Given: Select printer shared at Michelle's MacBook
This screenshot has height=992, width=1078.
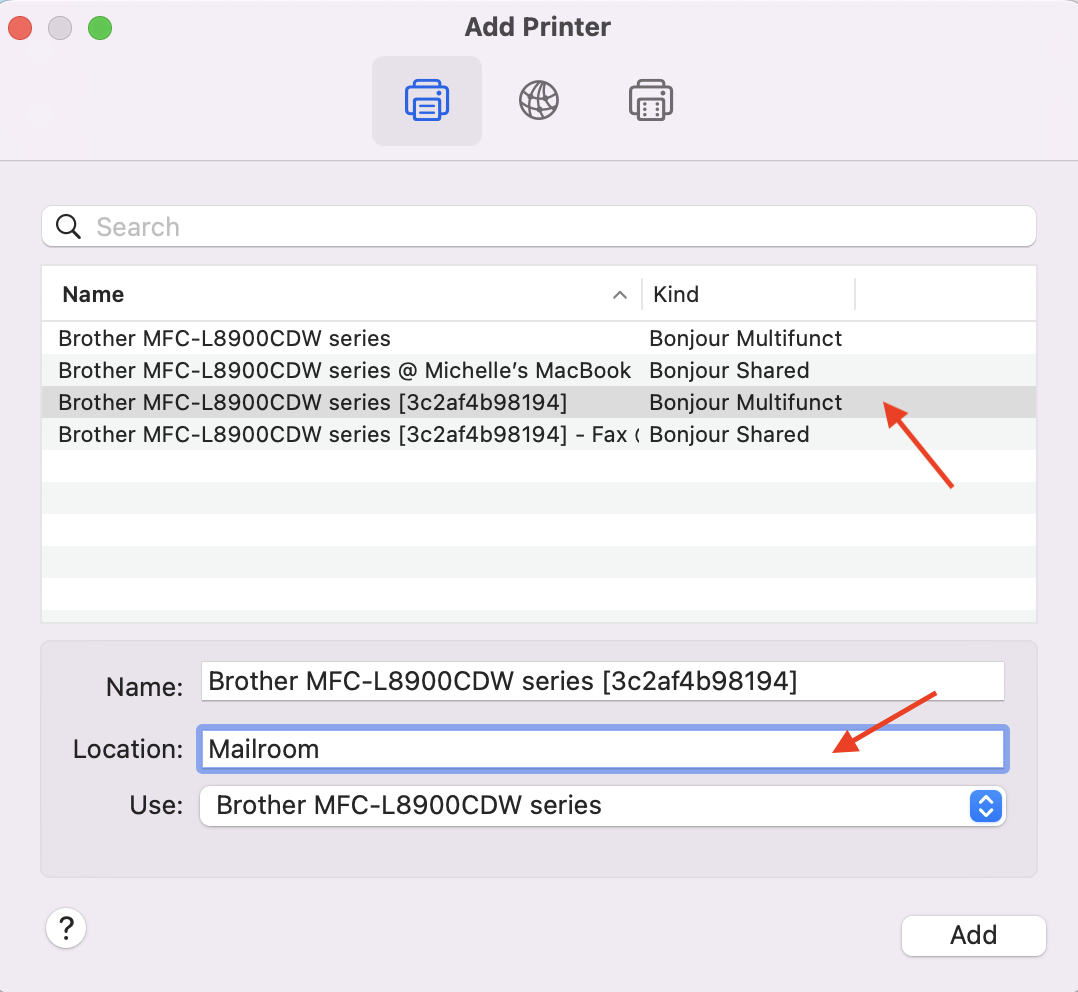Looking at the screenshot, I should click(x=539, y=371).
